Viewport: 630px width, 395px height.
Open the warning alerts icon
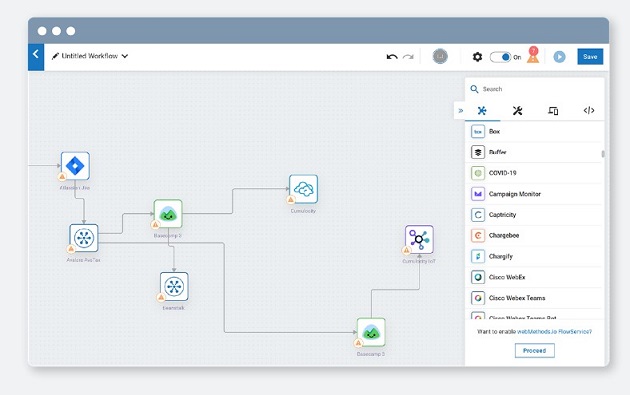[533, 55]
